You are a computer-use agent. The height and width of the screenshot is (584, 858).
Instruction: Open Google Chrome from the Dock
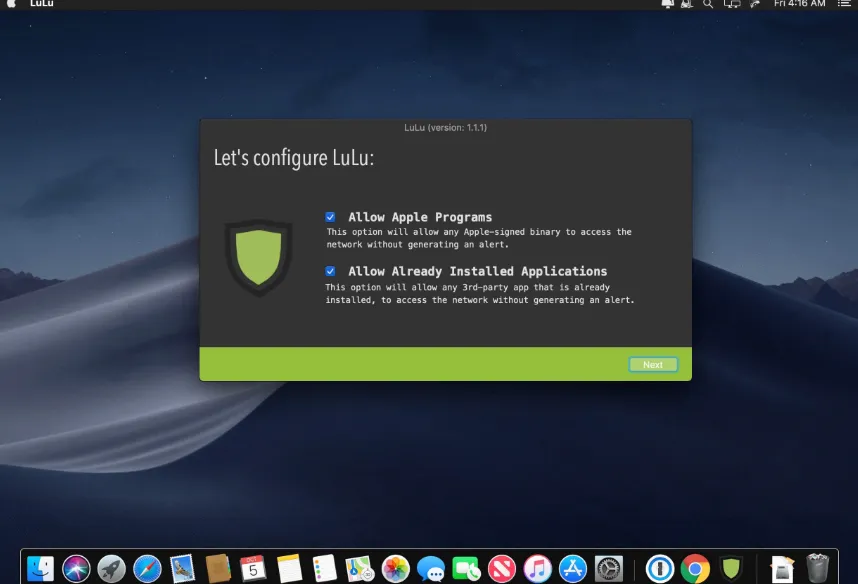pyautogui.click(x=695, y=568)
